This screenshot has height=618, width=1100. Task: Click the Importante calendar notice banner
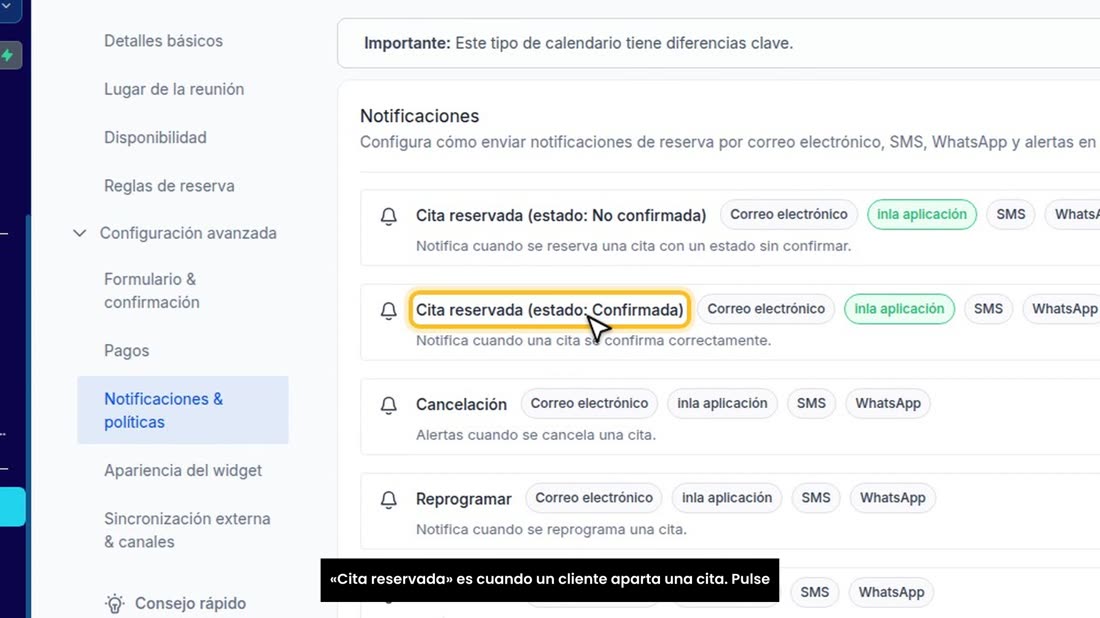(718, 43)
